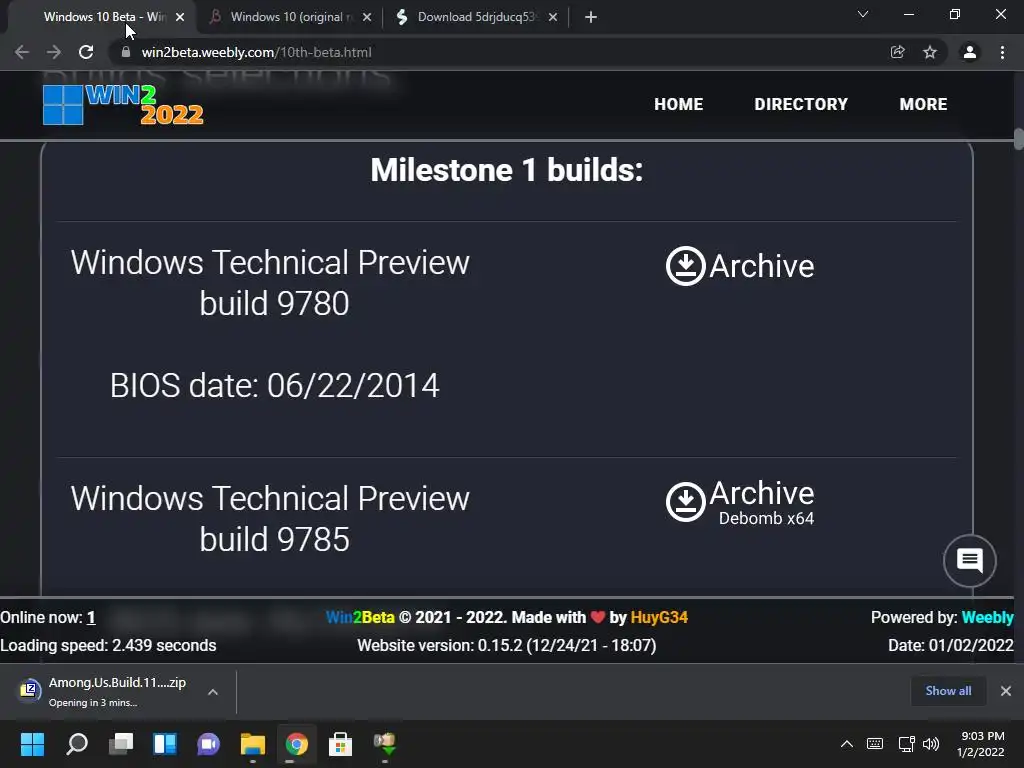Open the Chrome profile icon
Screen dimensions: 1024x768
[970, 52]
